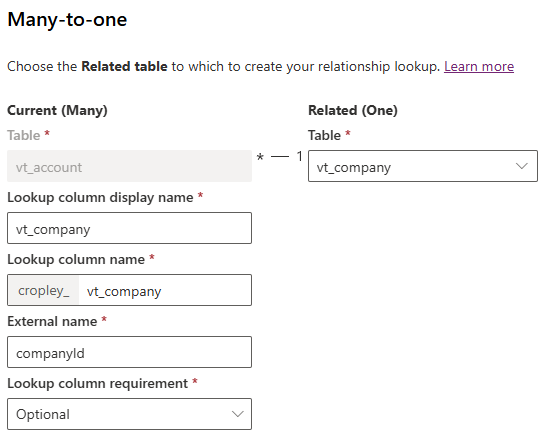Select the Current (Many) section label

pos(57,110)
